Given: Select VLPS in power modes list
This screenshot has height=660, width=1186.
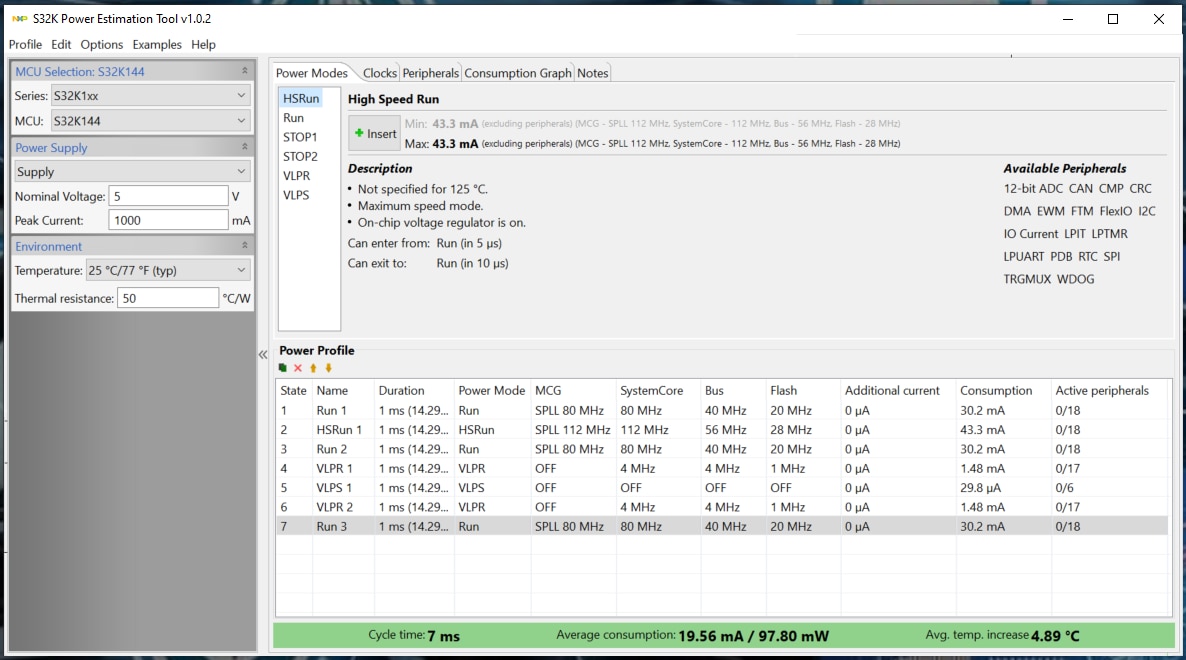Looking at the screenshot, I should click(296, 195).
